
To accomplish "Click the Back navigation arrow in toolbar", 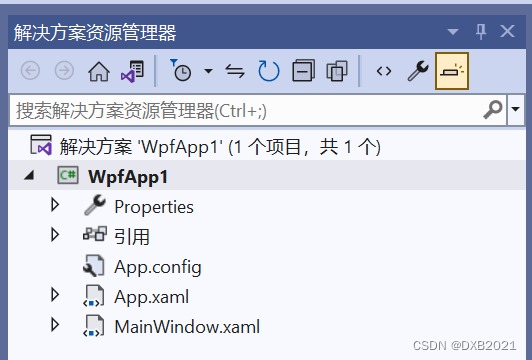I will tap(31, 71).
